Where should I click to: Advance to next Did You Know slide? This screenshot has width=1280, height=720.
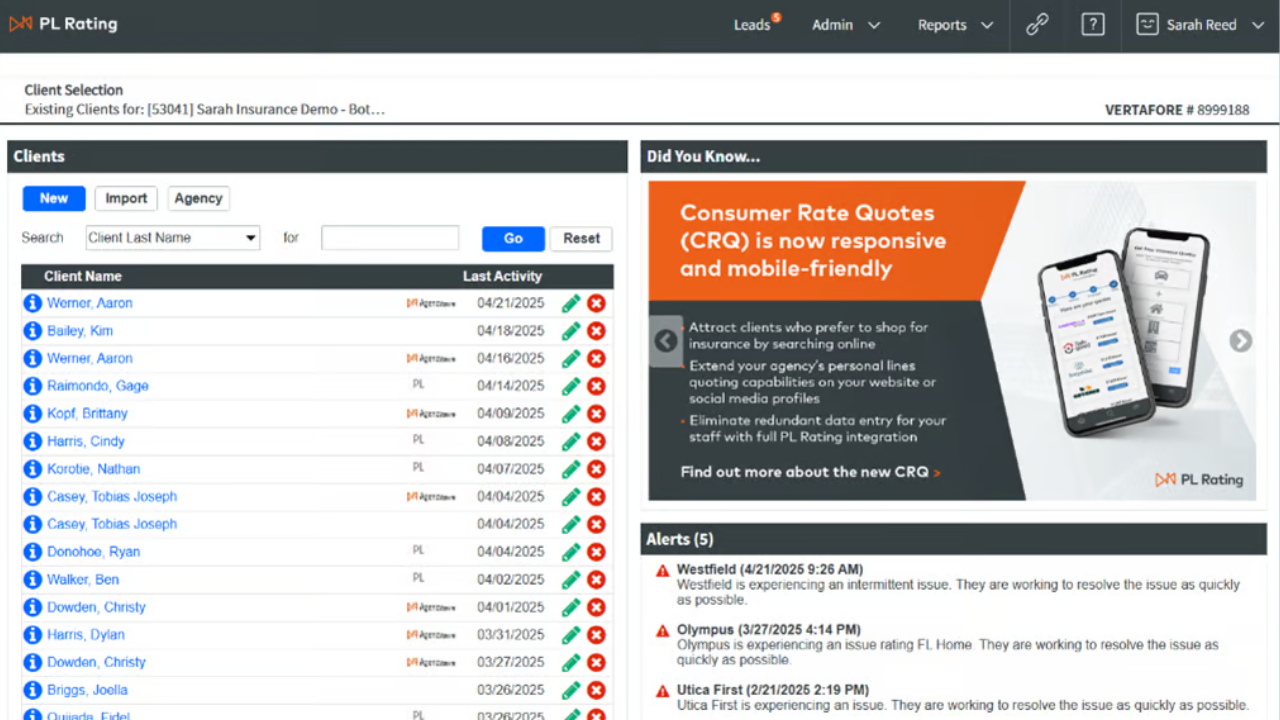[x=1241, y=341]
